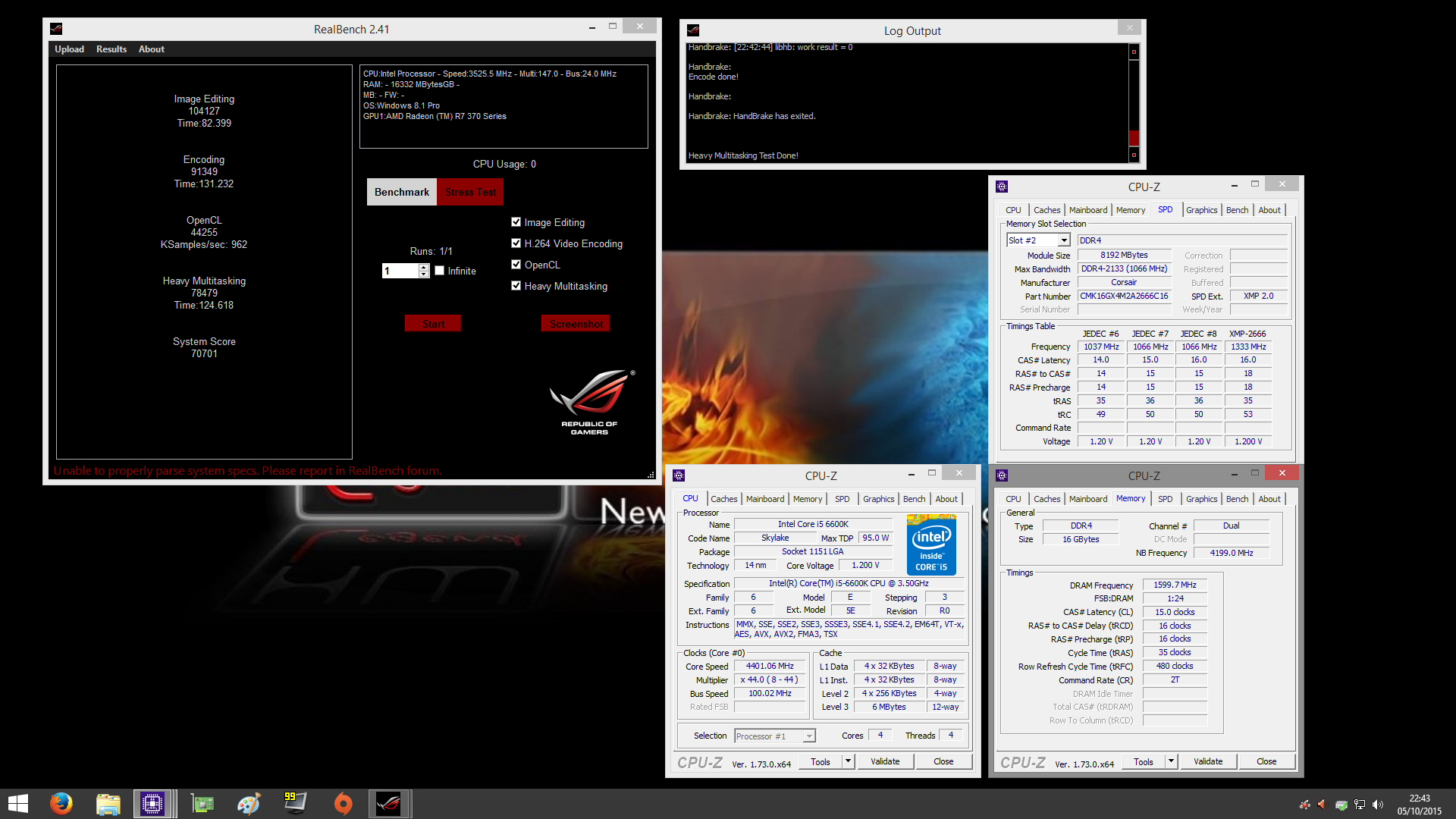Click the Intel Core i5 6600K name field
Screen dimensions: 1456x819
[813, 524]
